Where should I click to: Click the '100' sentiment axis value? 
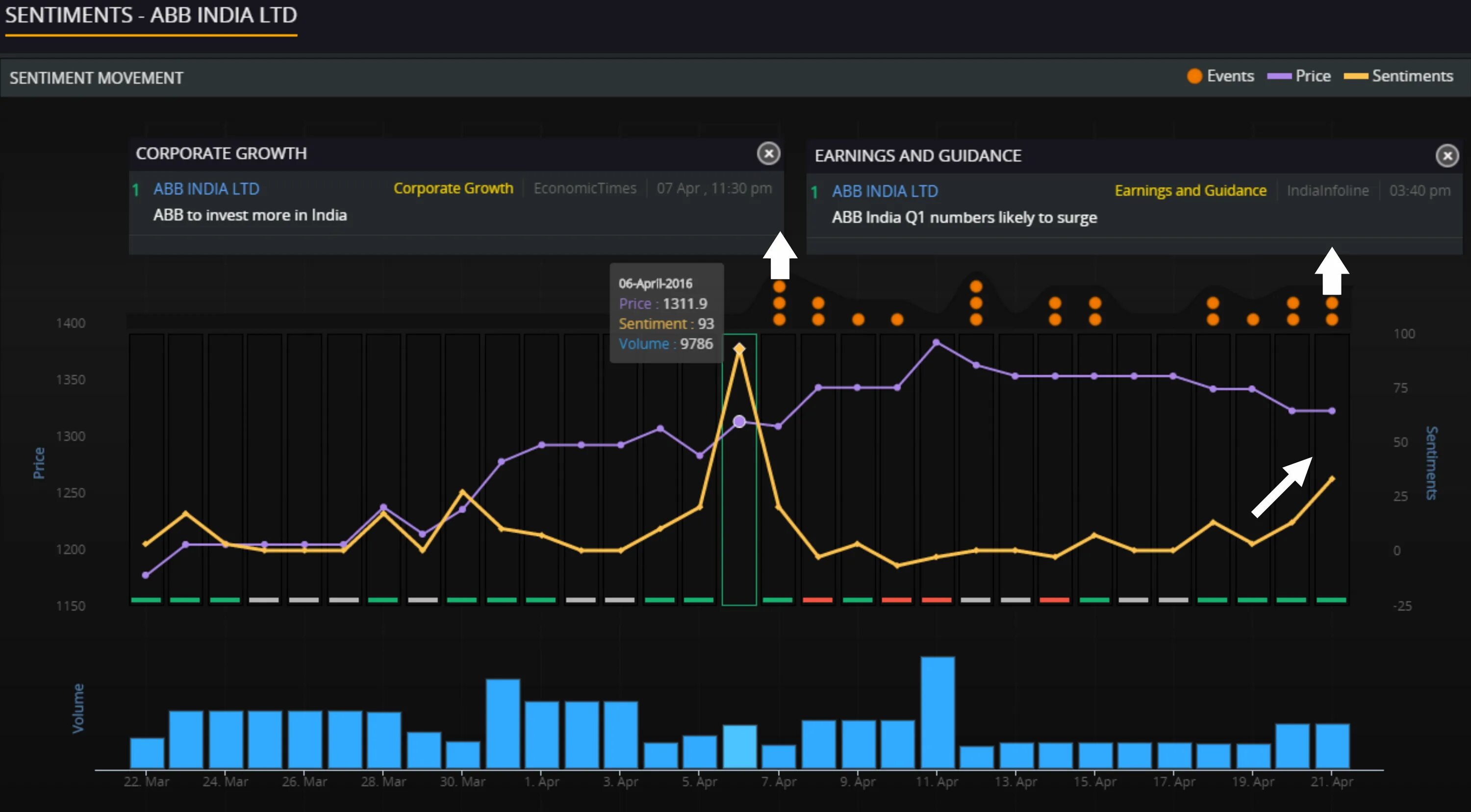point(1404,334)
